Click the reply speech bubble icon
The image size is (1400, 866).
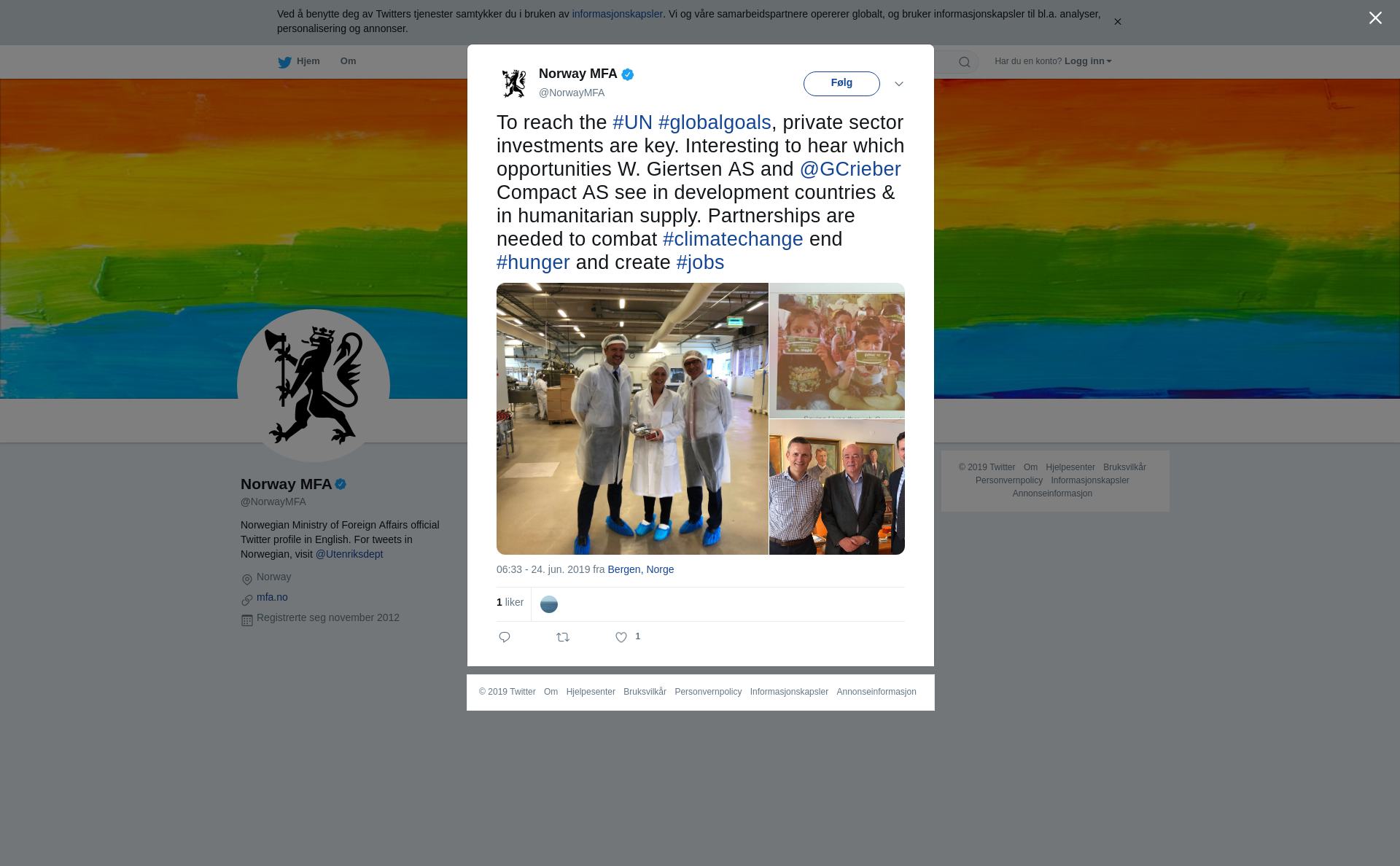point(505,637)
